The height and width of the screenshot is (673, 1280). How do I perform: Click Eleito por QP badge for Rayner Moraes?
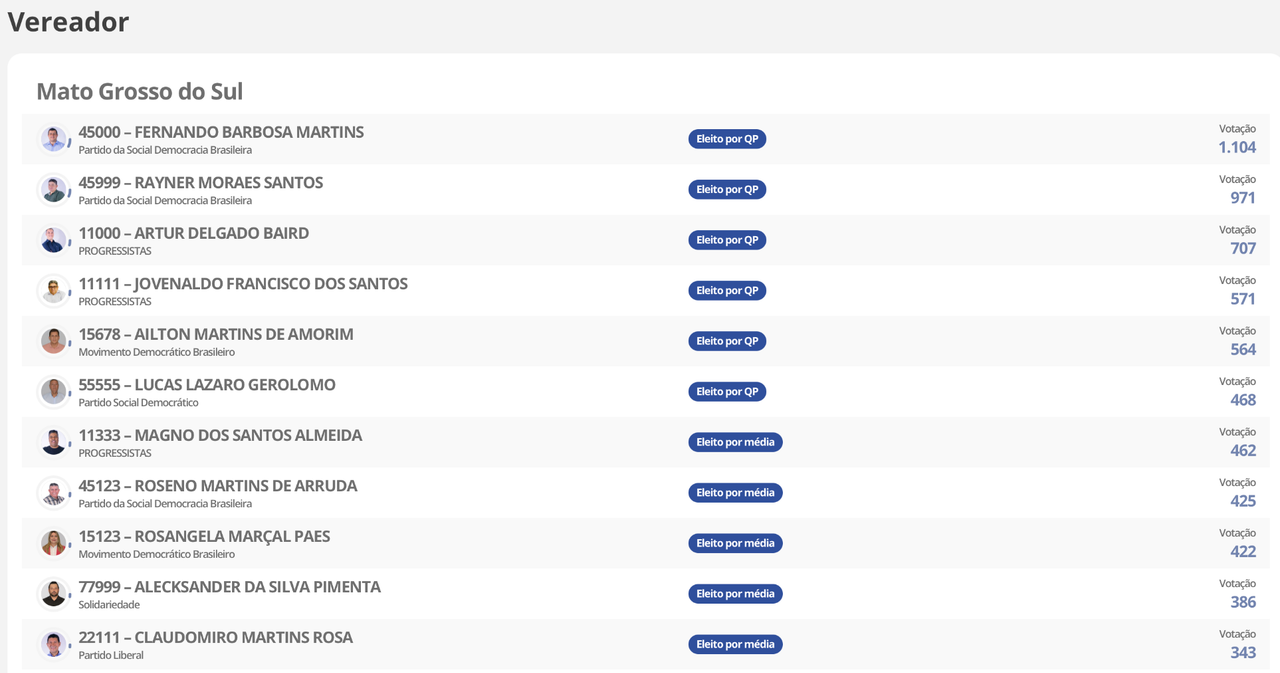[727, 189]
